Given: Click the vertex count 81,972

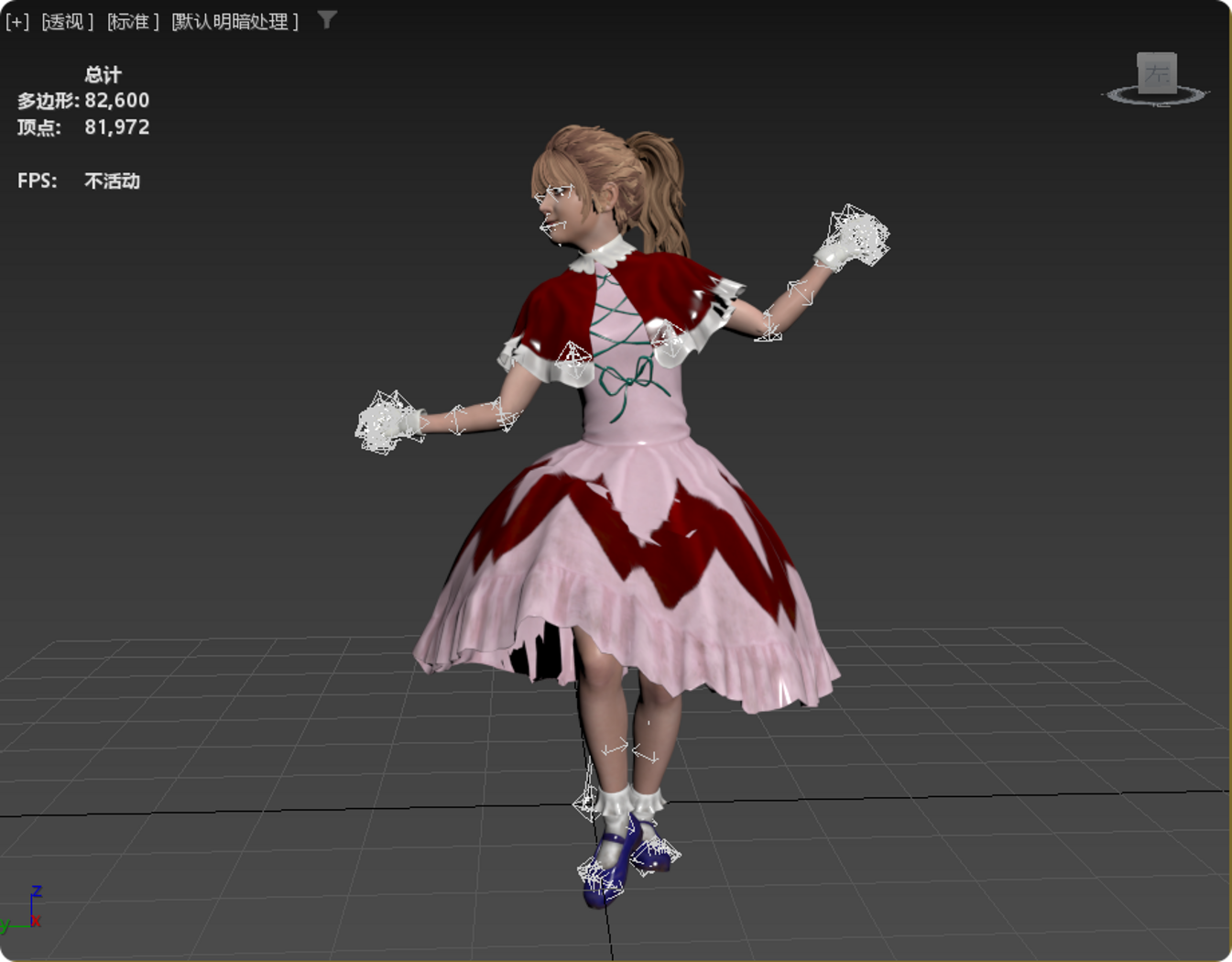Looking at the screenshot, I should coord(117,127).
